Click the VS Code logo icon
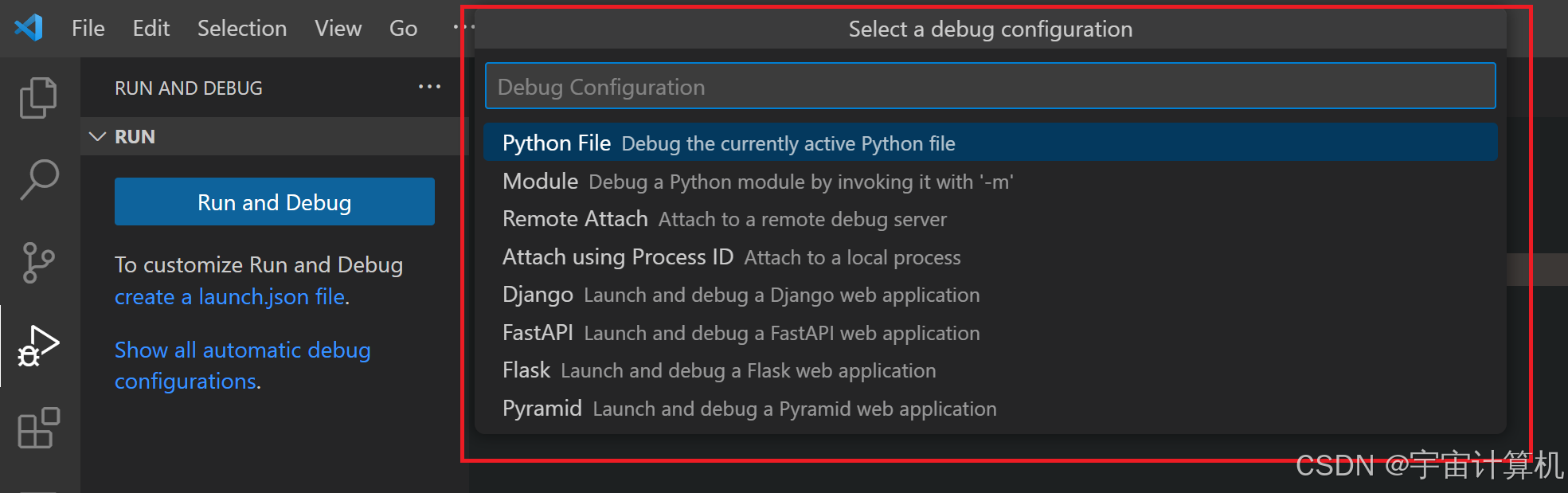 coord(29,28)
